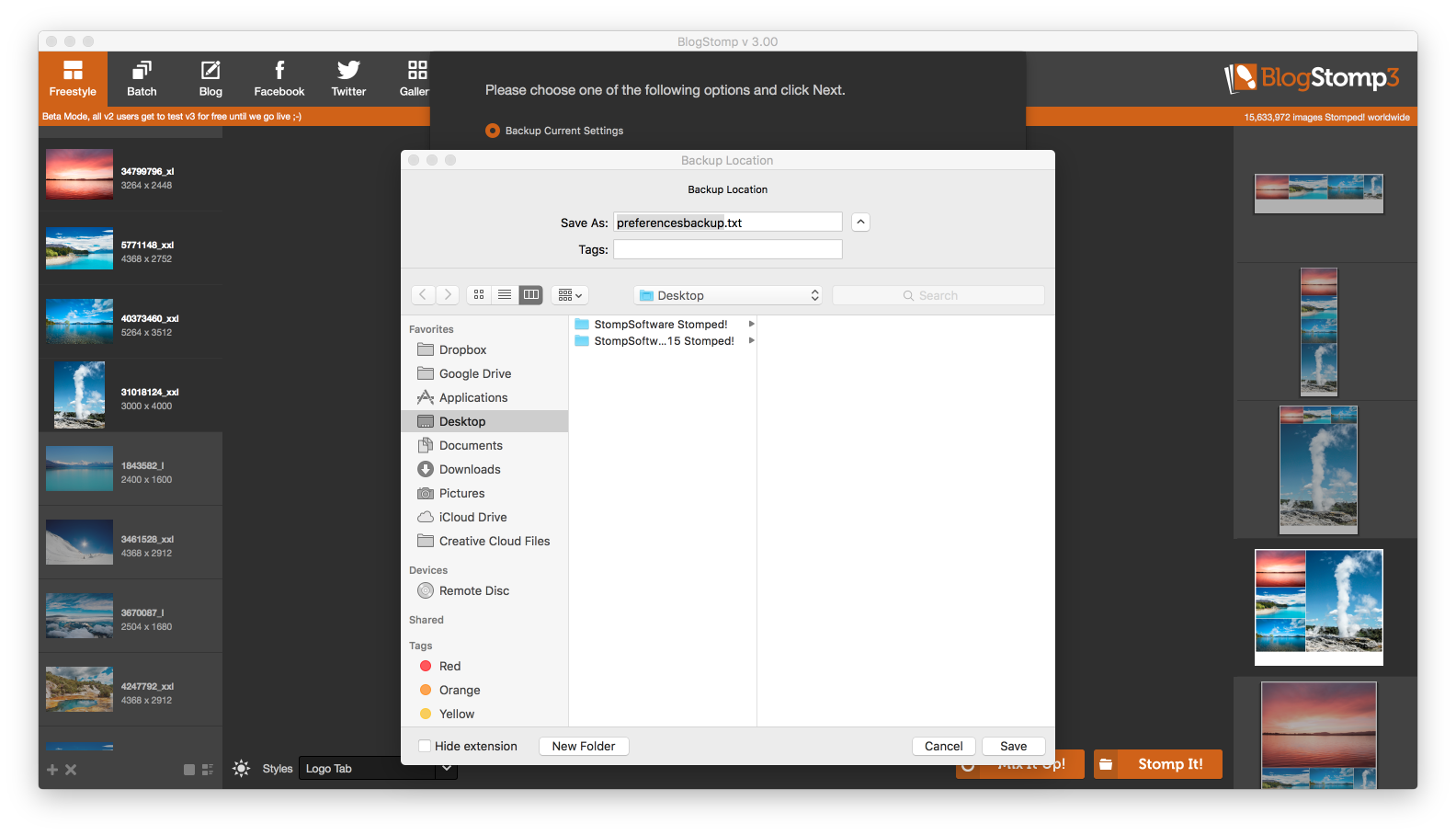Open Applications in the sidebar
Image resolution: width=1456 pixels, height=835 pixels.
pos(485,397)
